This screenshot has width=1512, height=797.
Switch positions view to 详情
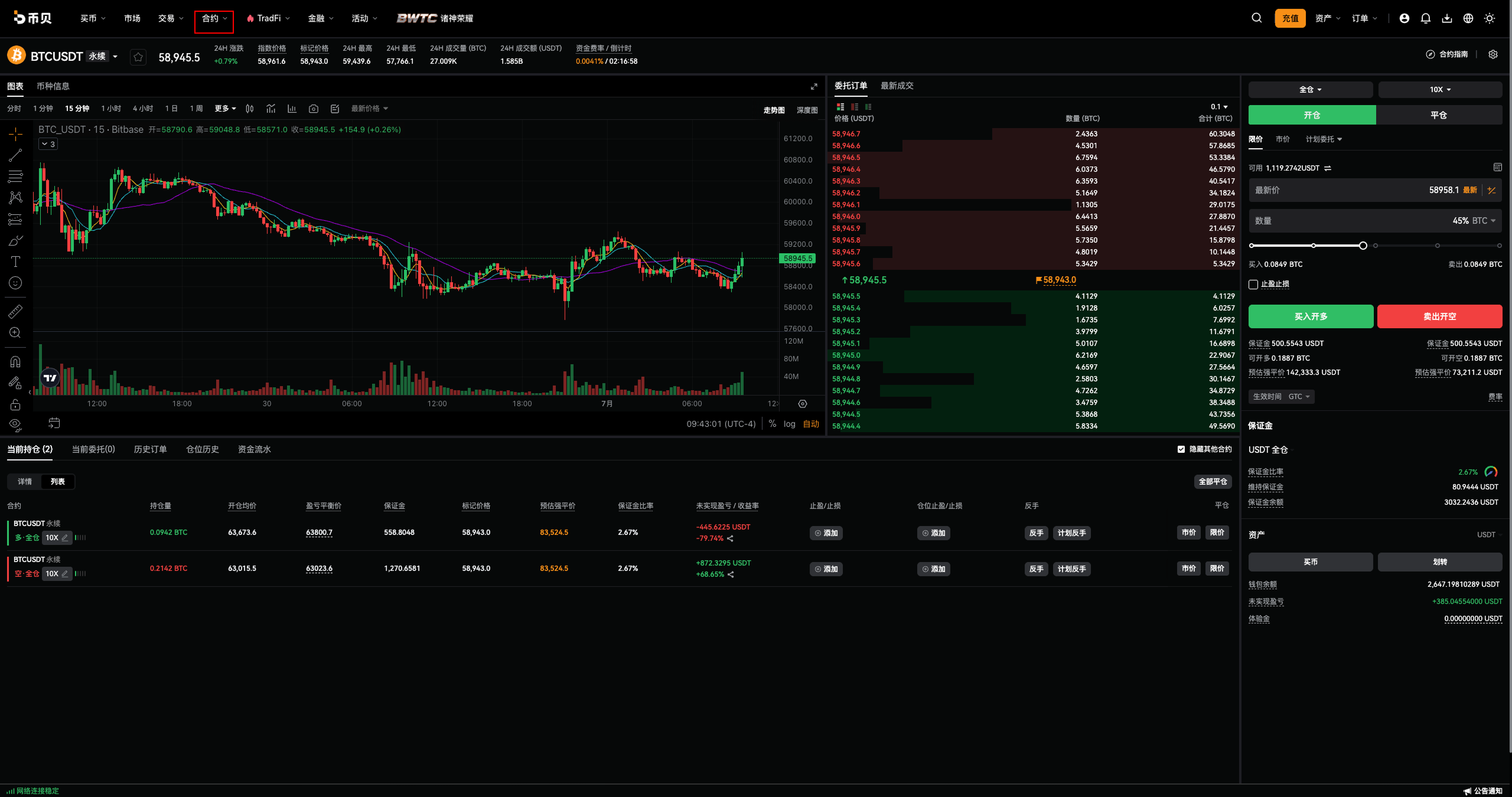tap(25, 482)
